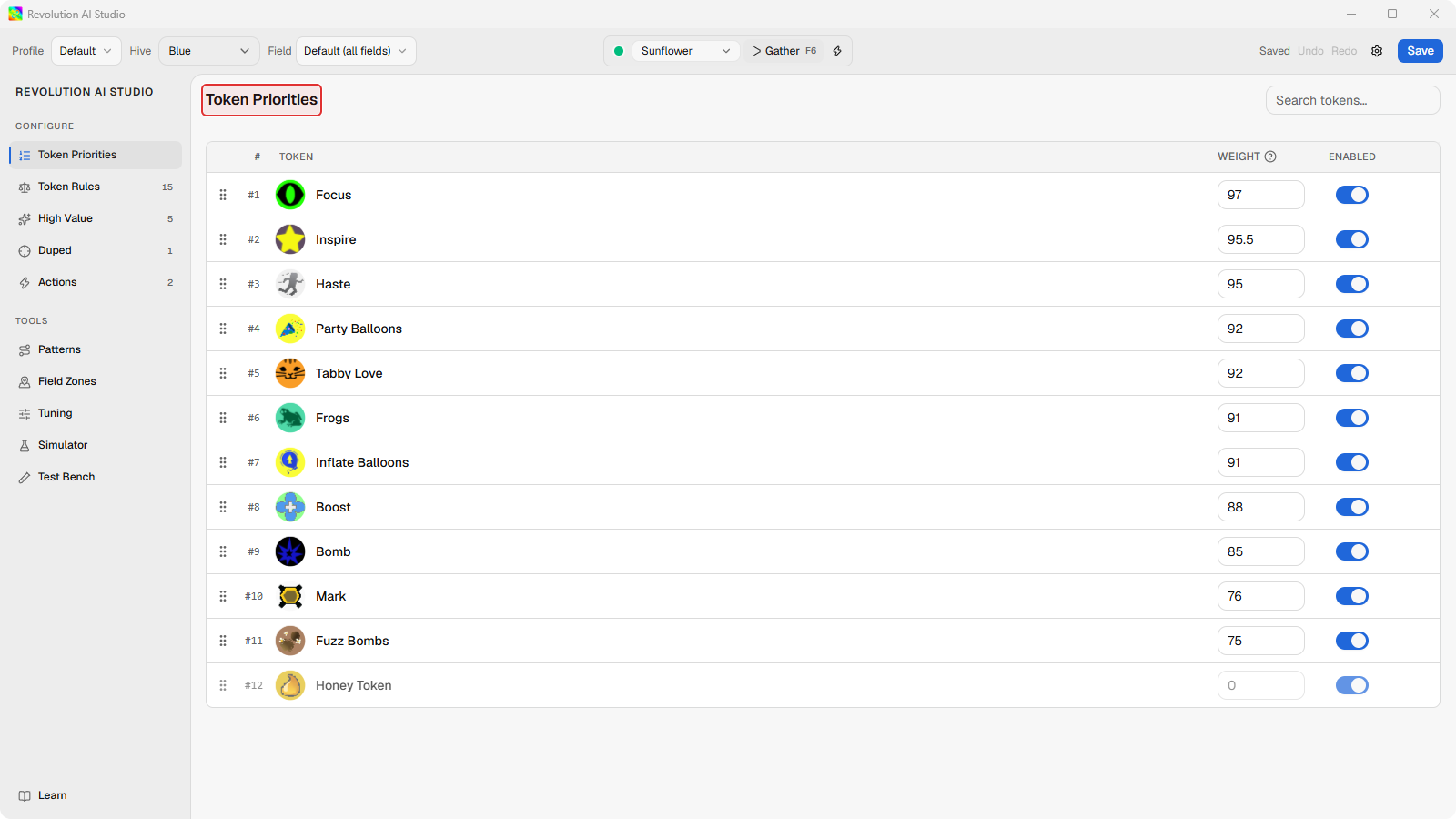Click the Focus token icon
The image size is (1456, 819).
(290, 195)
